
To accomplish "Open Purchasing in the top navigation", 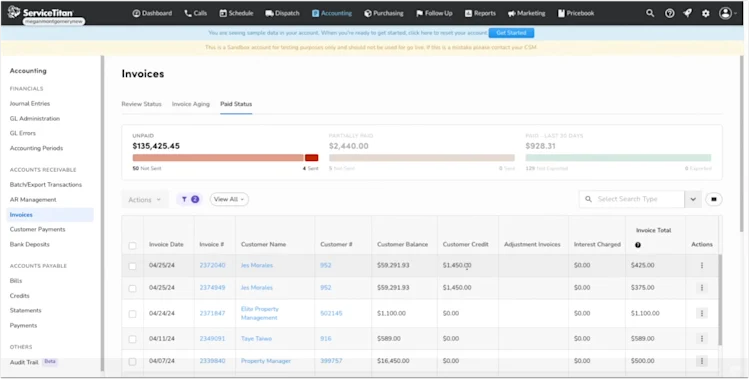I will pyautogui.click(x=384, y=13).
